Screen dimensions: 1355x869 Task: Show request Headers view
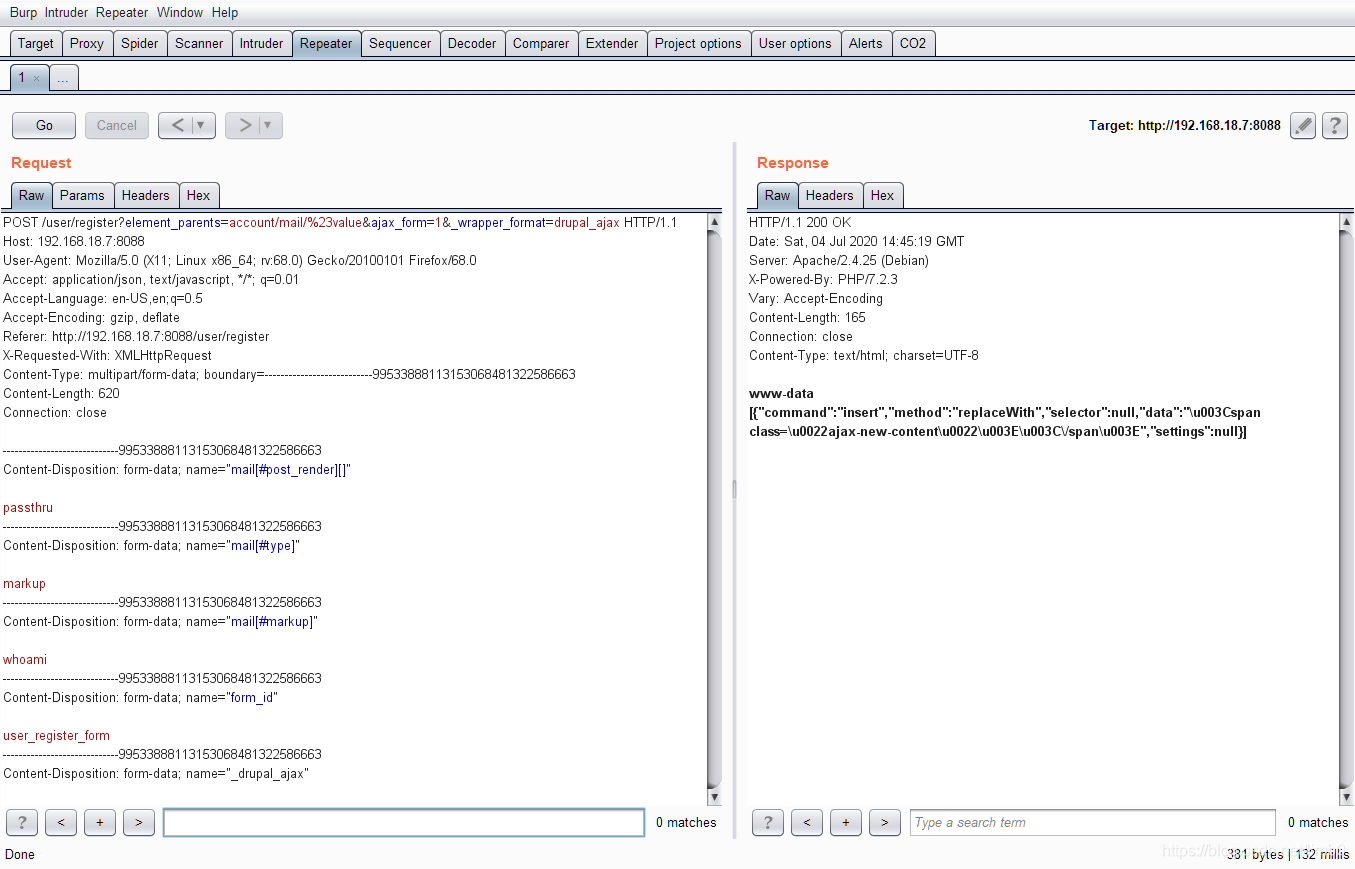[146, 195]
